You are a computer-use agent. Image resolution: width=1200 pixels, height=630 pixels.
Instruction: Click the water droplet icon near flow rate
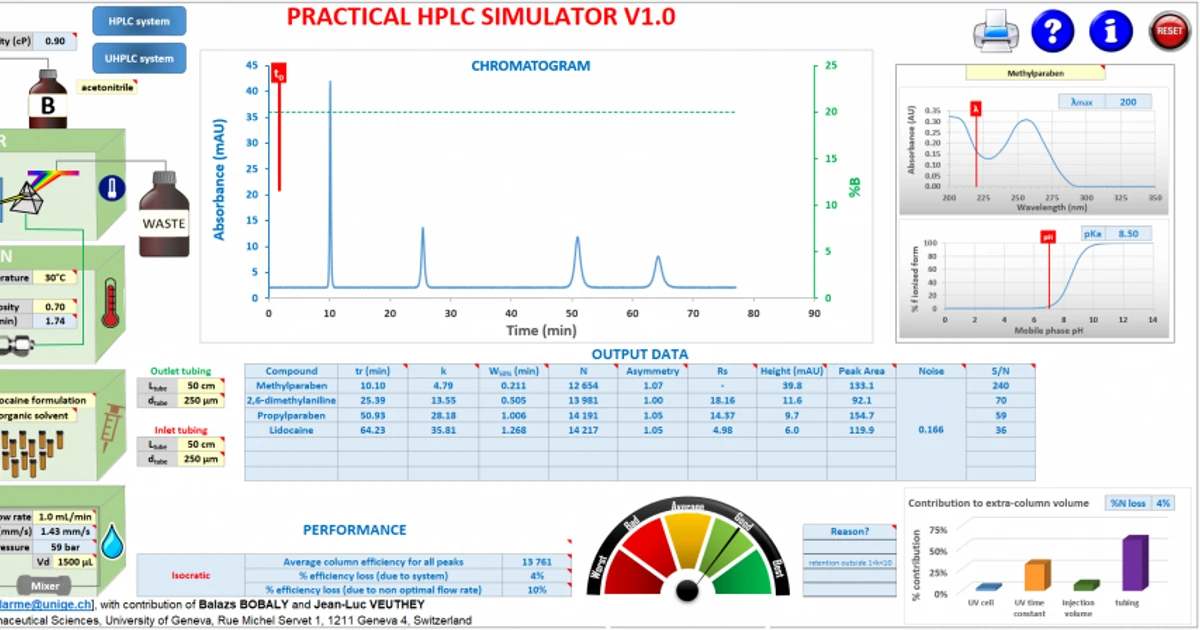112,541
